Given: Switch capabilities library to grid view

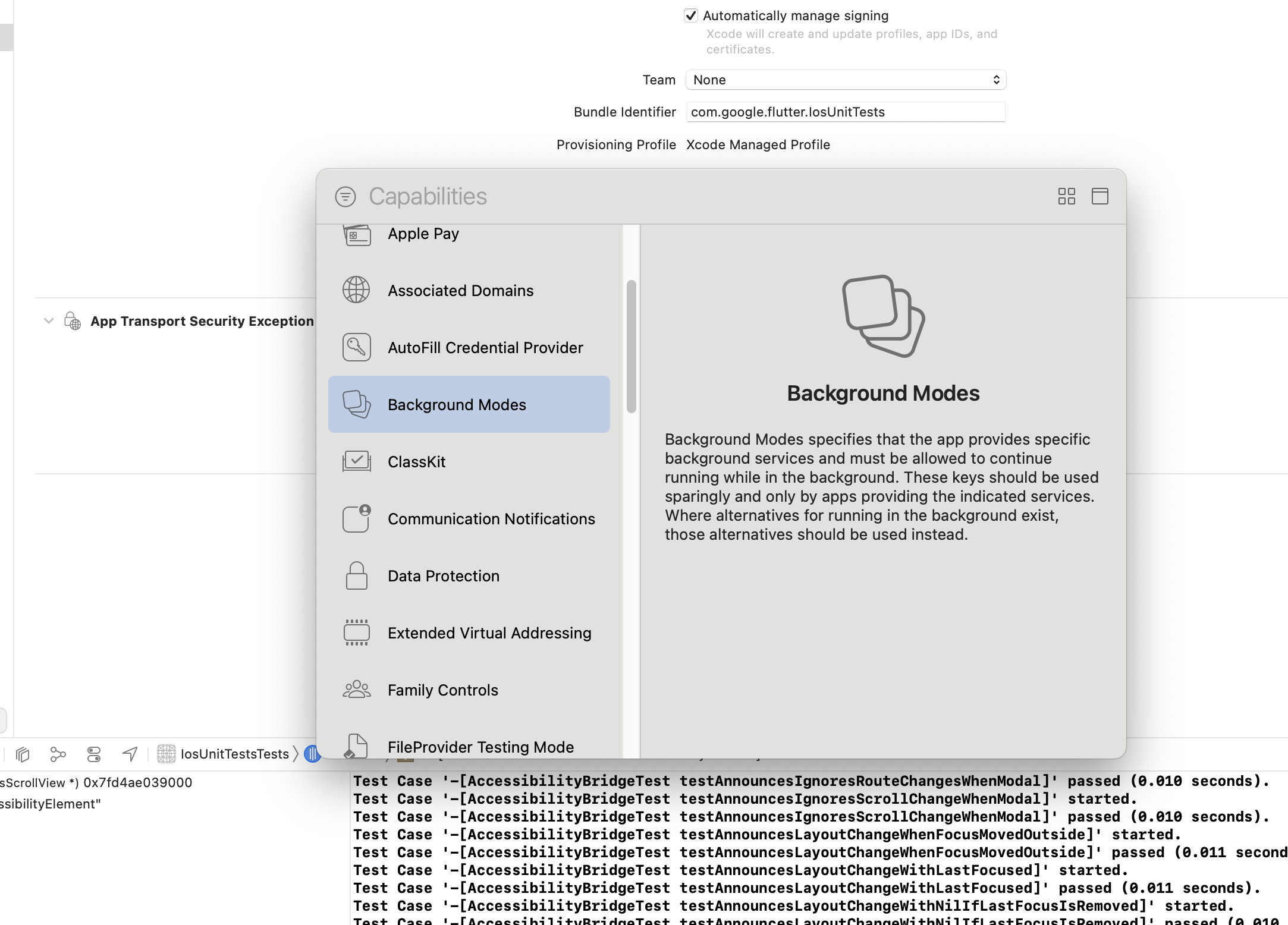Looking at the screenshot, I should tap(1066, 196).
